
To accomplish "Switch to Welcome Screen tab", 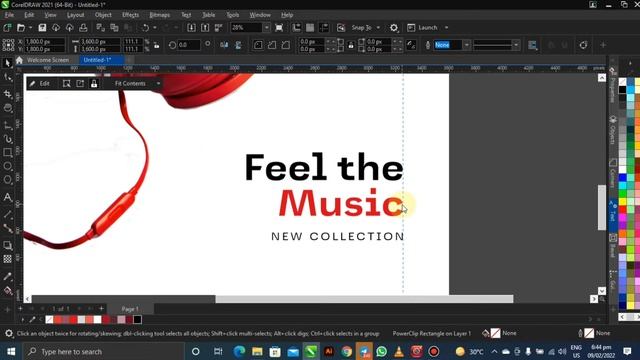I will click(x=47, y=60).
